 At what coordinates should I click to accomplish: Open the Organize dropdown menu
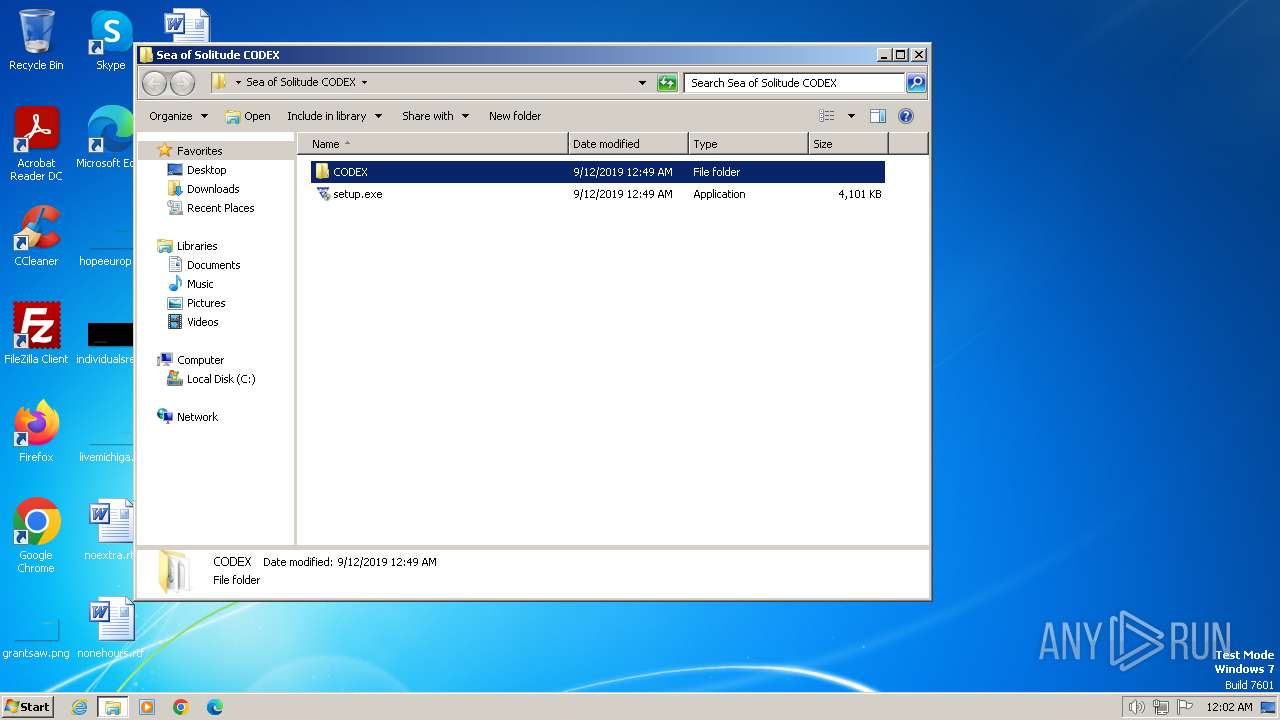pyautogui.click(x=178, y=116)
